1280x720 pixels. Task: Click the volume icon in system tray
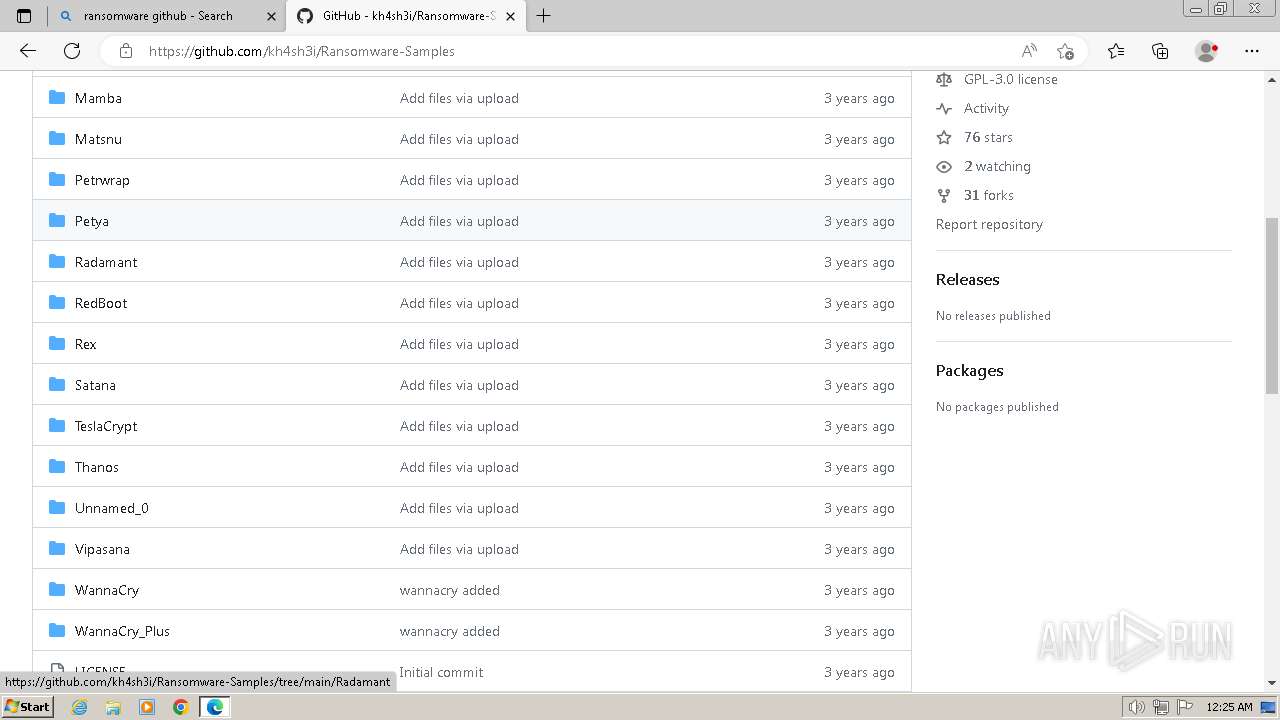1136,707
